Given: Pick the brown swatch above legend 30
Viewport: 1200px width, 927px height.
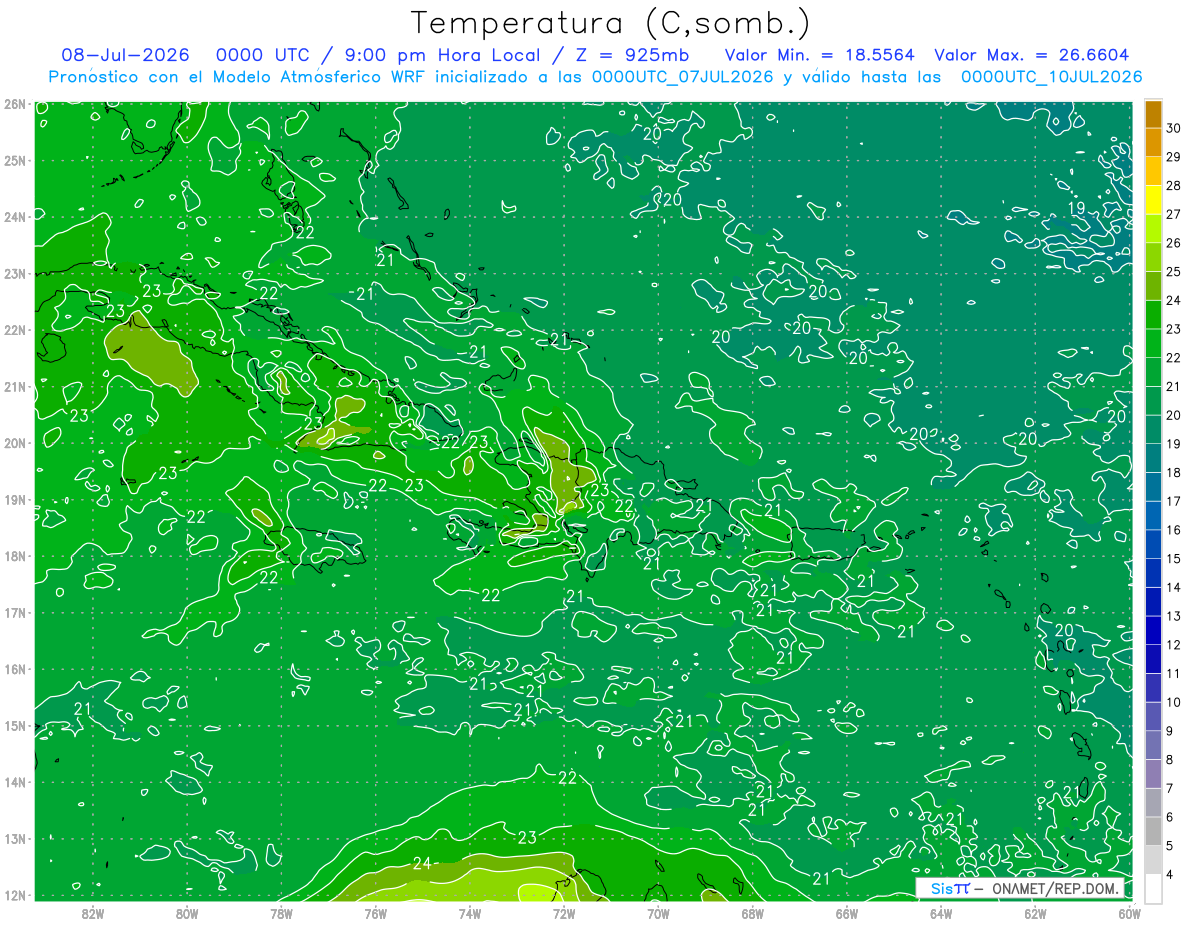Looking at the screenshot, I should tap(1153, 114).
